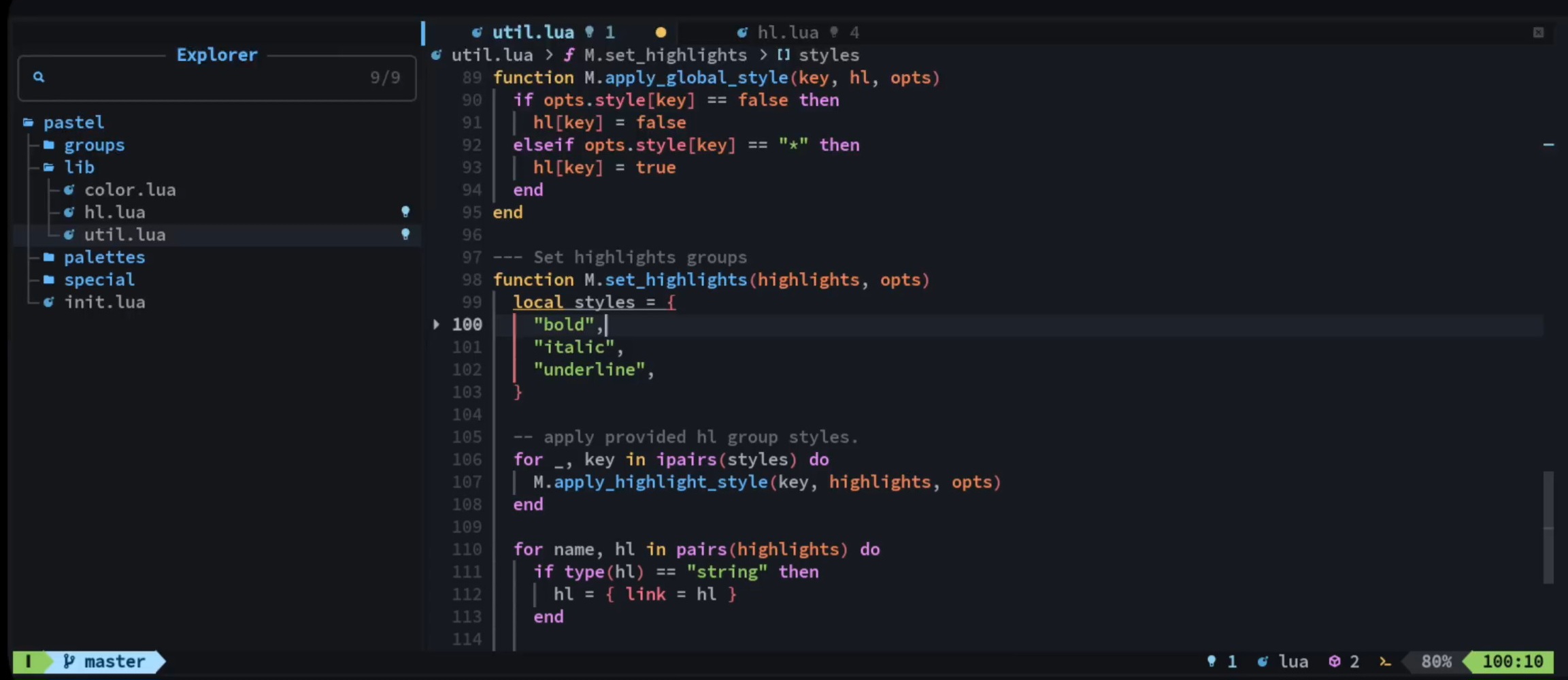Click the comment 'Set highlights groups'
This screenshot has height=680, width=1568.
(x=639, y=257)
